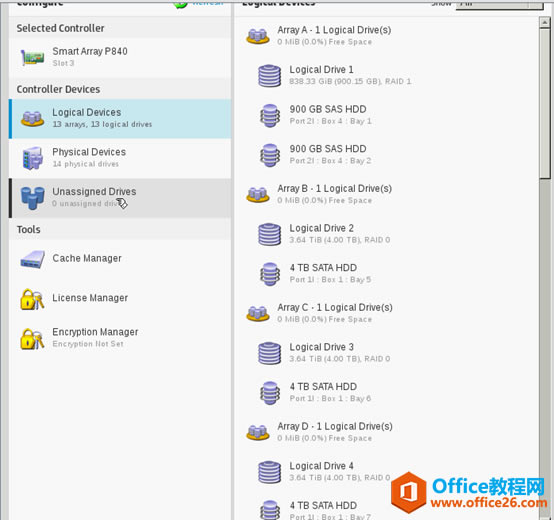Viewport: 554px width, 520px height.
Task: Select the Unassigned Drives cylinders icon
Action: point(32,198)
